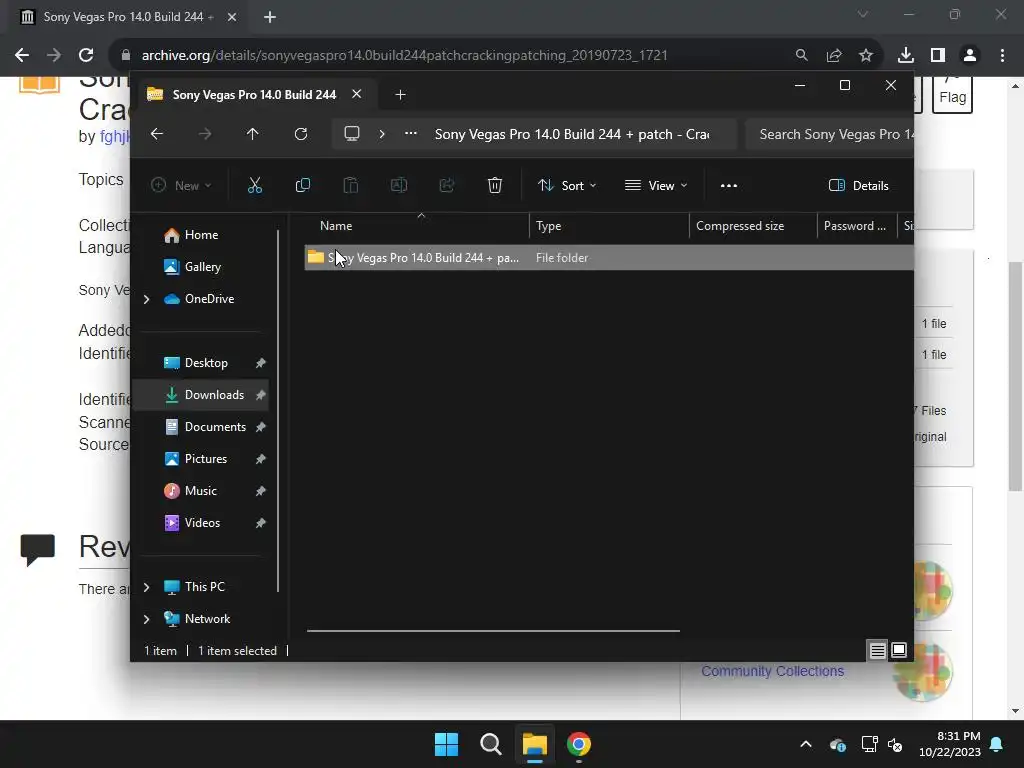Click the Chrome zoom magnifier icon in address bar
The height and width of the screenshot is (768, 1024).
(801, 56)
